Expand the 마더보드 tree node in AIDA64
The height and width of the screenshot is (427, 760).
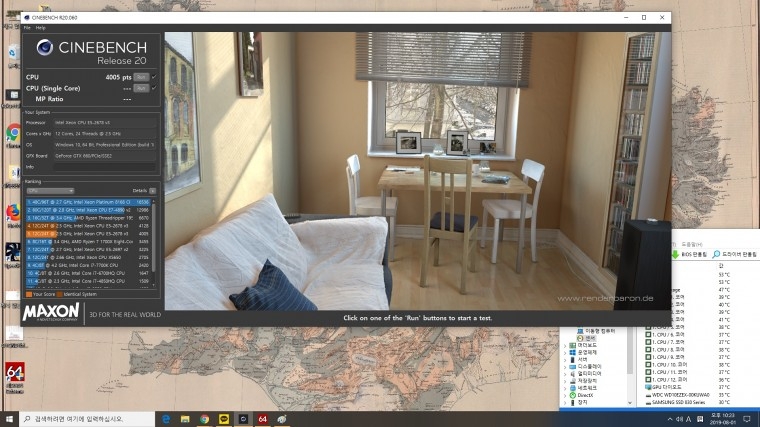point(565,346)
